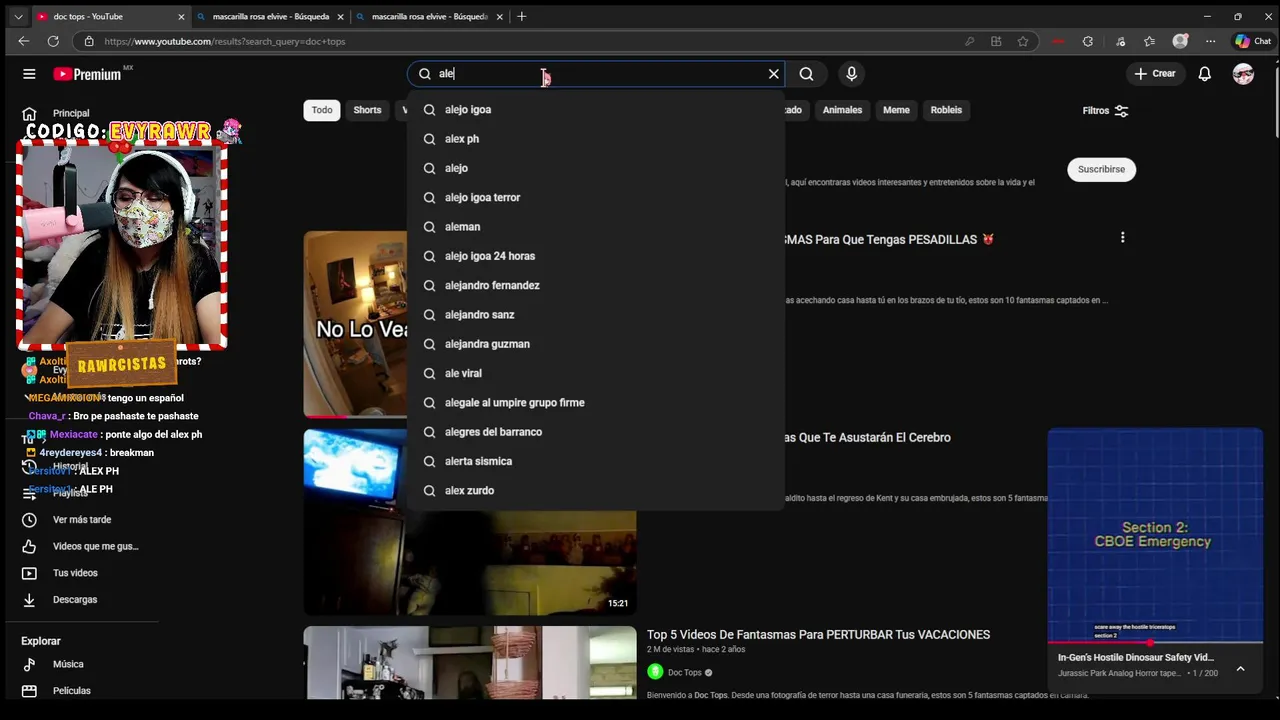Choose 'alegale al umpire grupo firme' suggestion

(x=596, y=403)
